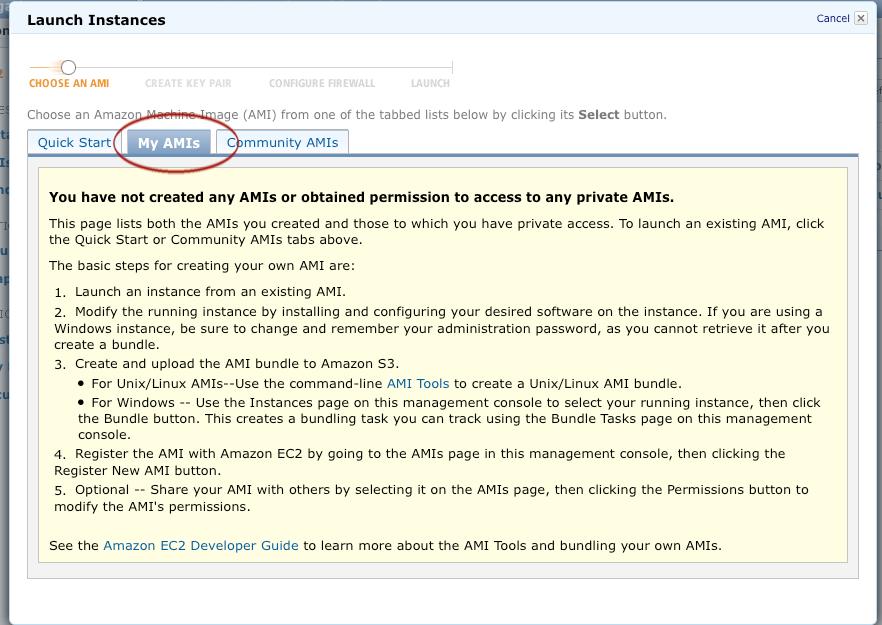
Task: Click step 5 'Optional -- Share your AMI' text
Action: (x=431, y=498)
